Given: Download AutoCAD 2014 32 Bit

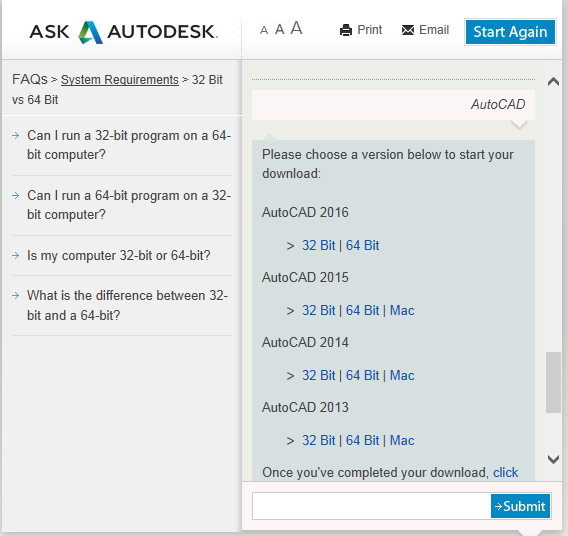Looking at the screenshot, I should (319, 376).
